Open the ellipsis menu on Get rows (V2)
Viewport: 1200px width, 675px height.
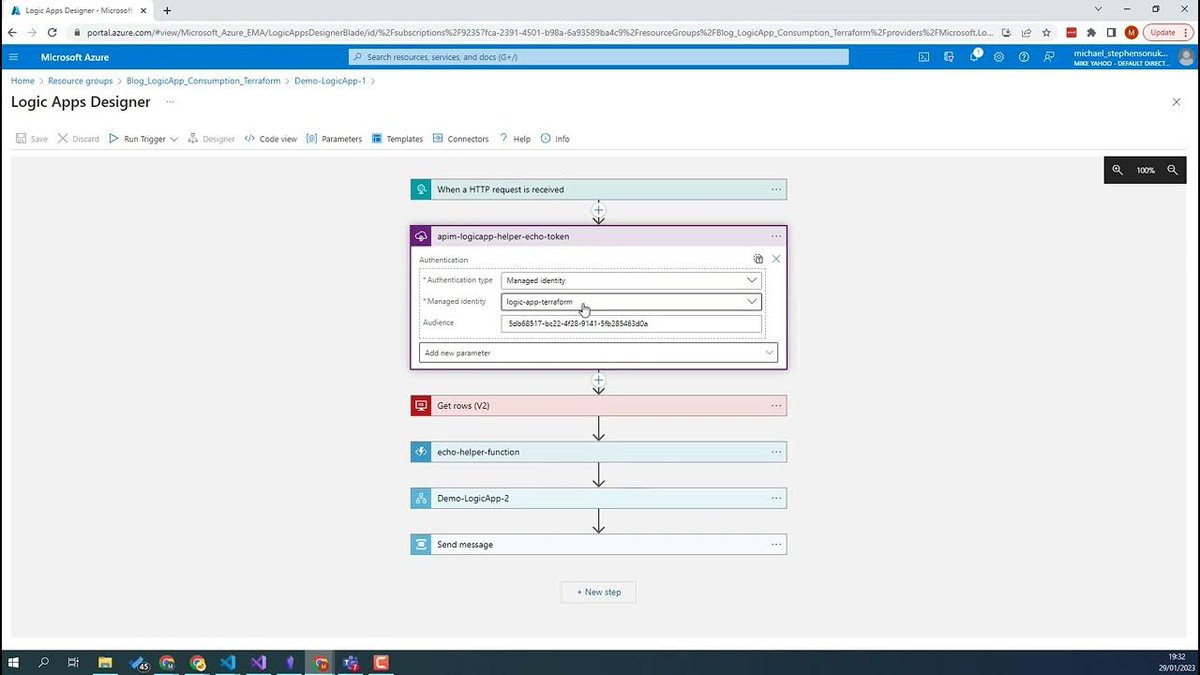click(776, 405)
